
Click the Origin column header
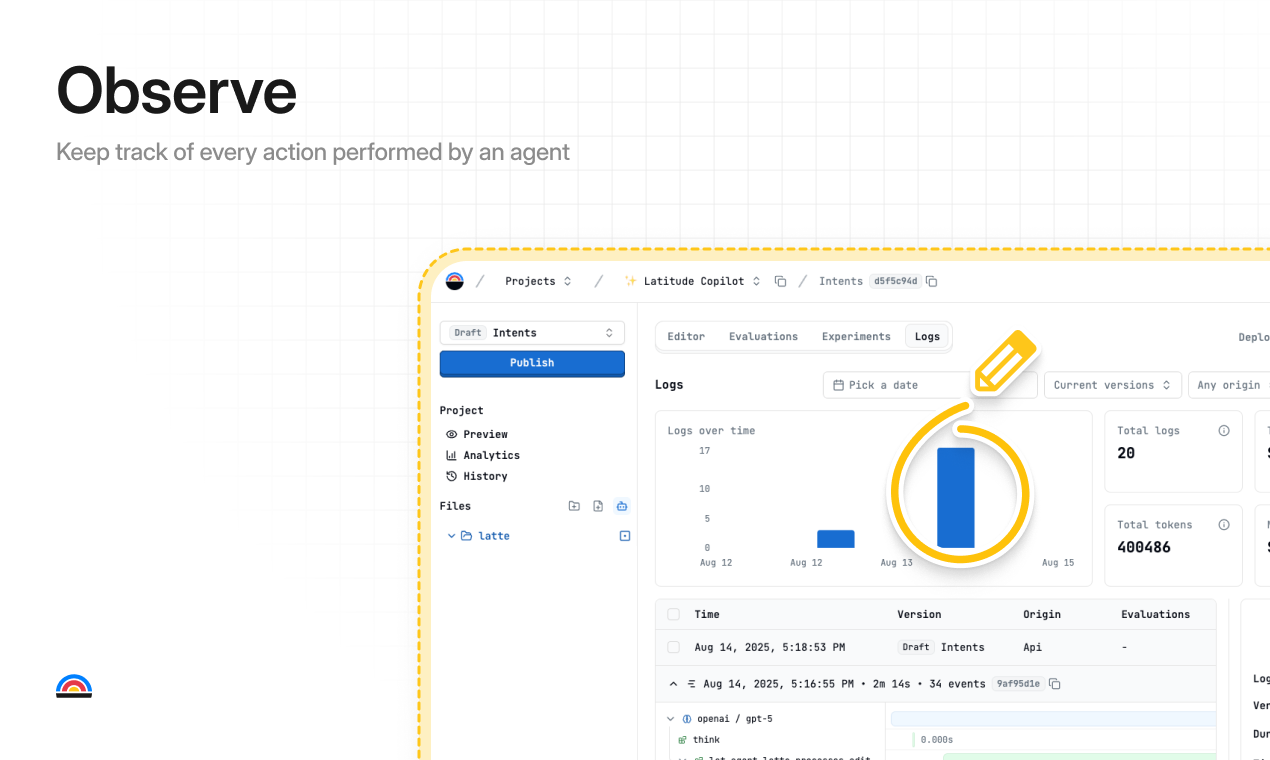tap(1042, 614)
